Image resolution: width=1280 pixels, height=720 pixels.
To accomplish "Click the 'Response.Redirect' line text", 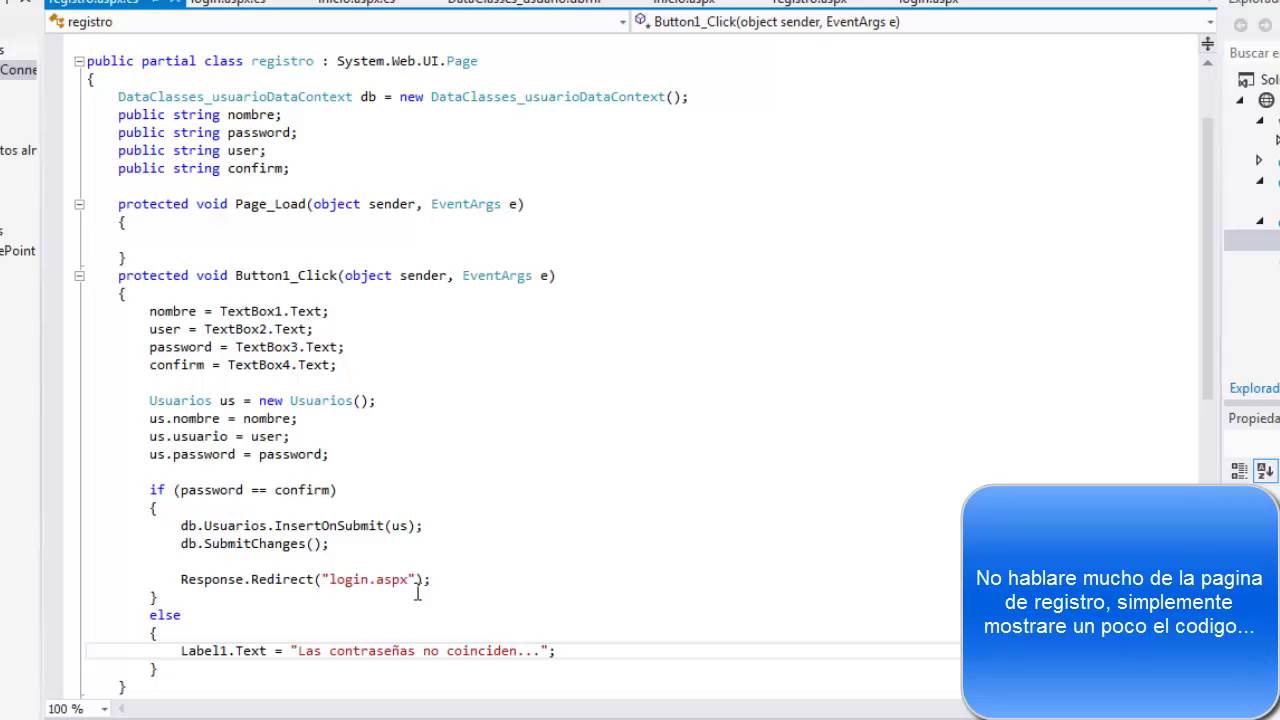I will pos(305,580).
